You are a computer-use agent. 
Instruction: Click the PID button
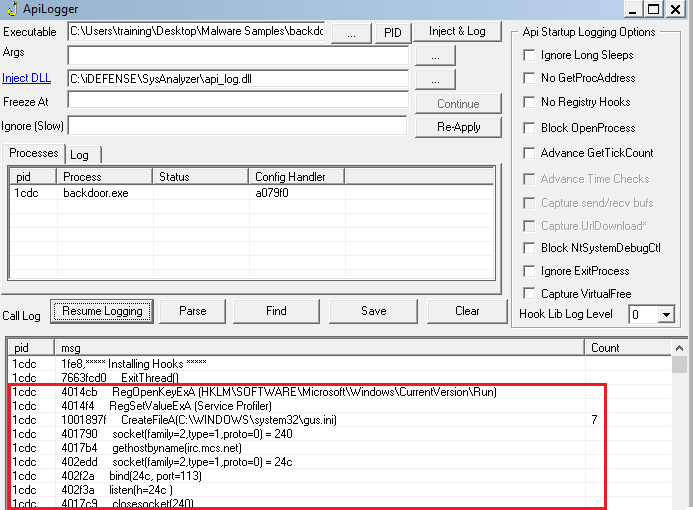tap(392, 33)
